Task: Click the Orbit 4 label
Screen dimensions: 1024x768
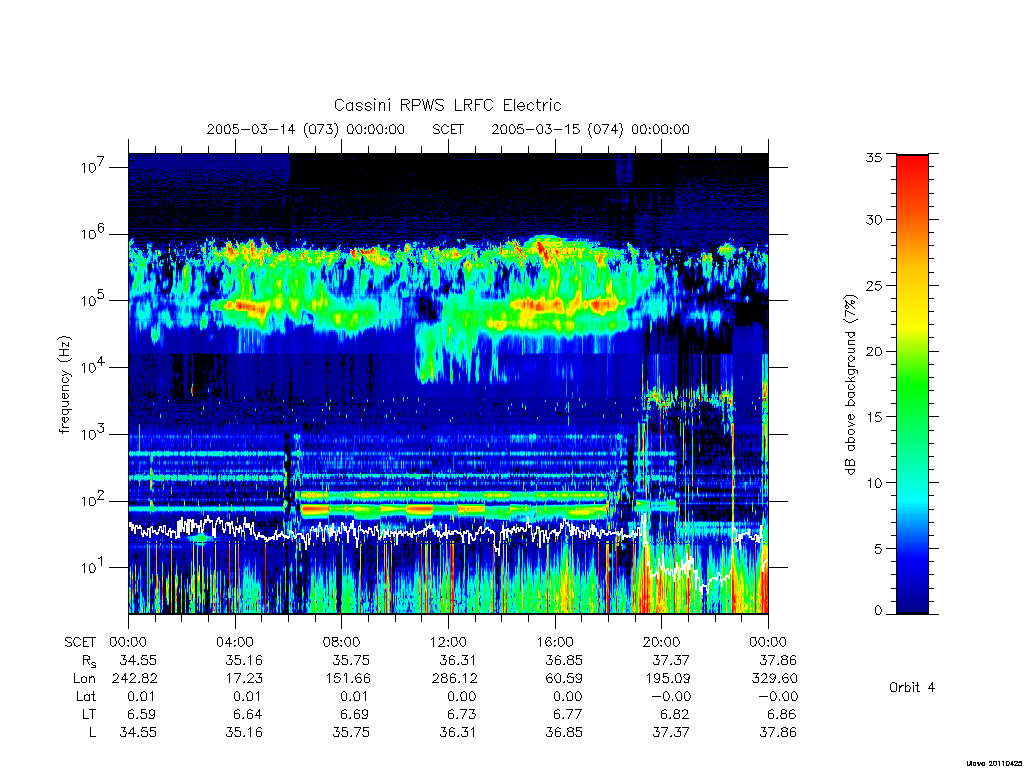Action: click(x=912, y=687)
